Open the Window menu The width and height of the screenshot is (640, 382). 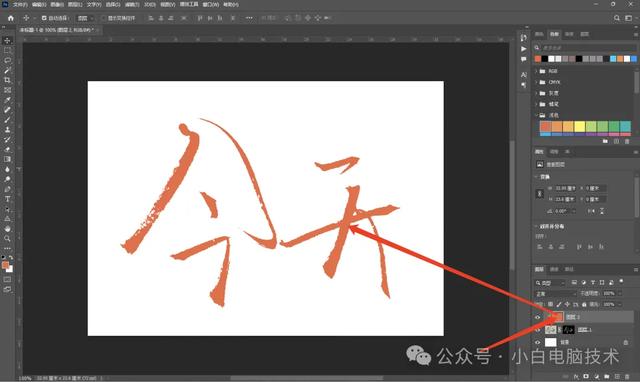pyautogui.click(x=211, y=4)
